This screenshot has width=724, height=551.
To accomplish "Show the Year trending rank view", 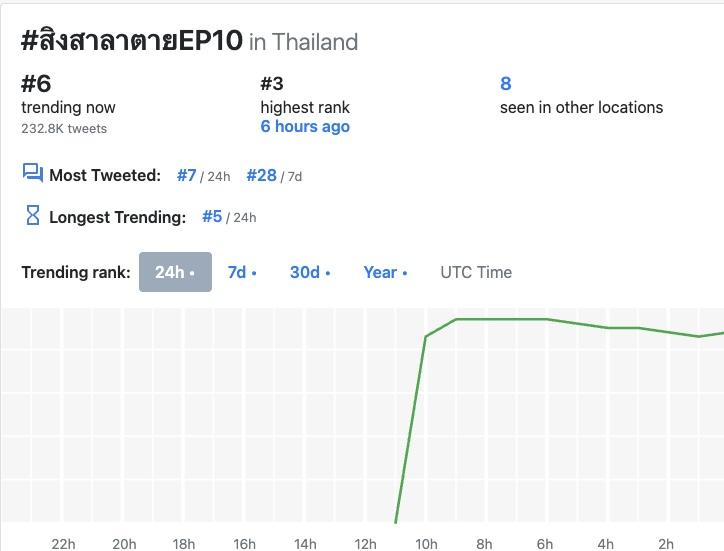I will [x=385, y=272].
